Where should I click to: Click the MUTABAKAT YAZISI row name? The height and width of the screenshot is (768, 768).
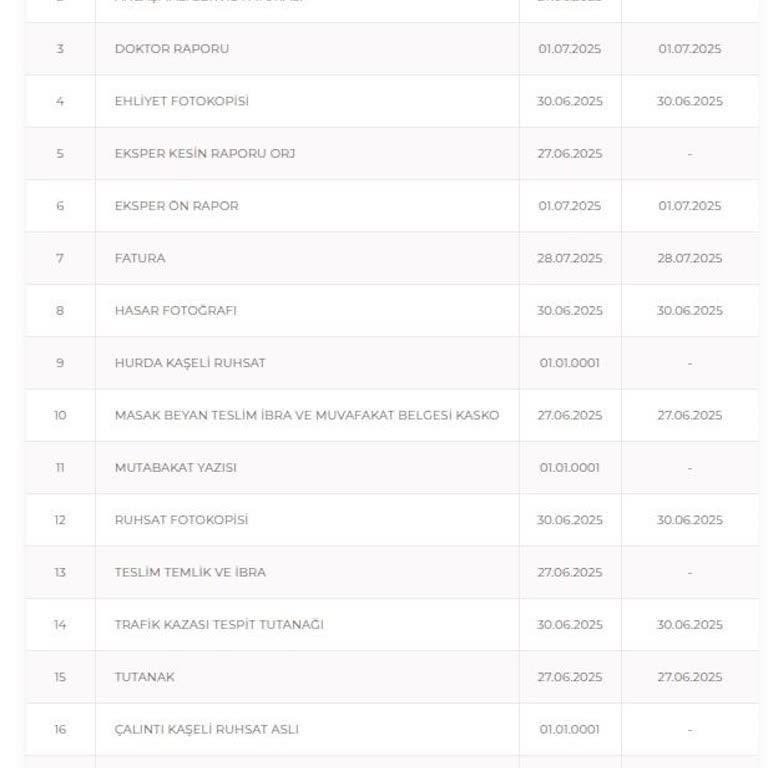click(175, 467)
